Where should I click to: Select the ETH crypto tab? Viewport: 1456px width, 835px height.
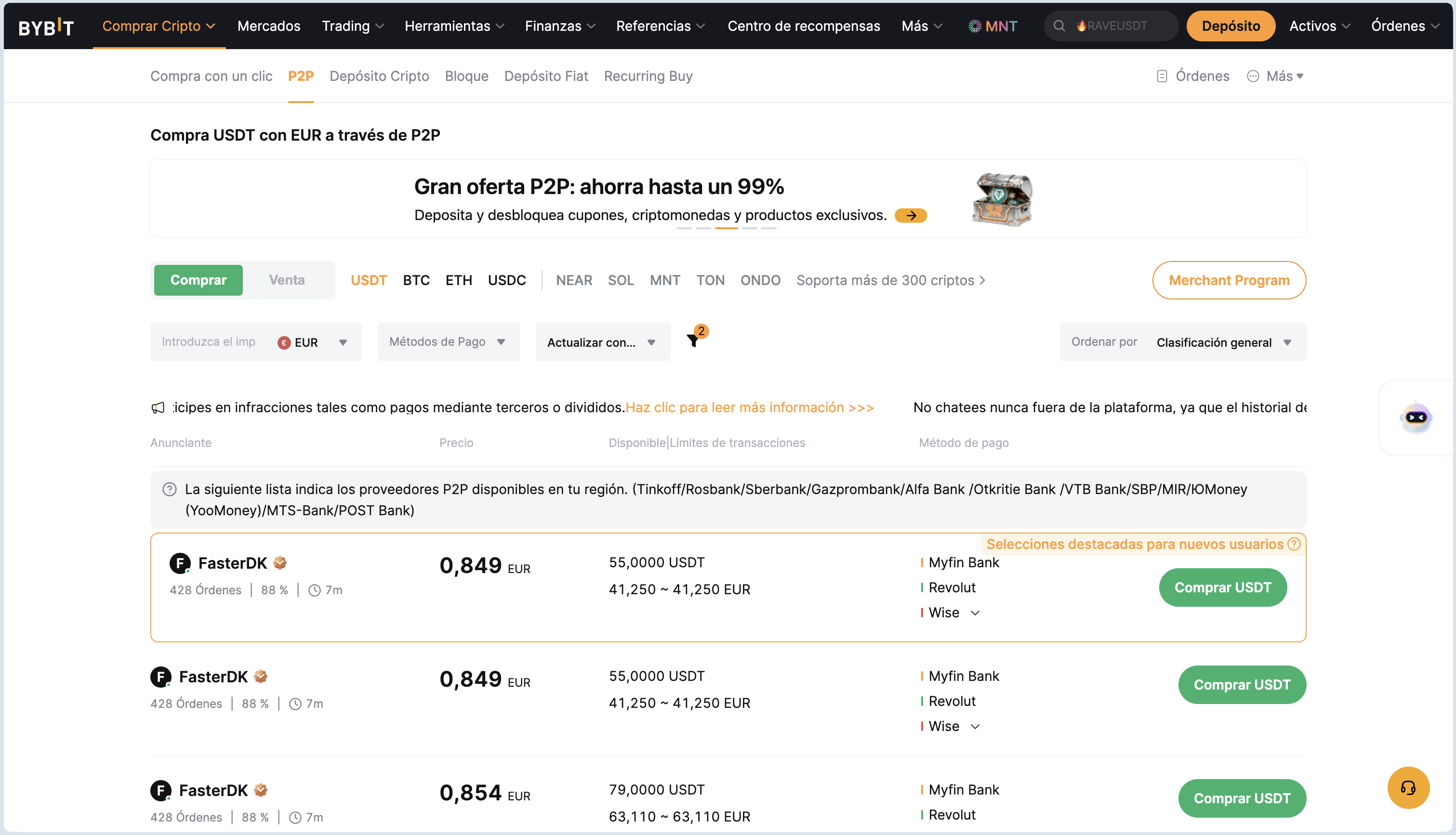(x=459, y=280)
